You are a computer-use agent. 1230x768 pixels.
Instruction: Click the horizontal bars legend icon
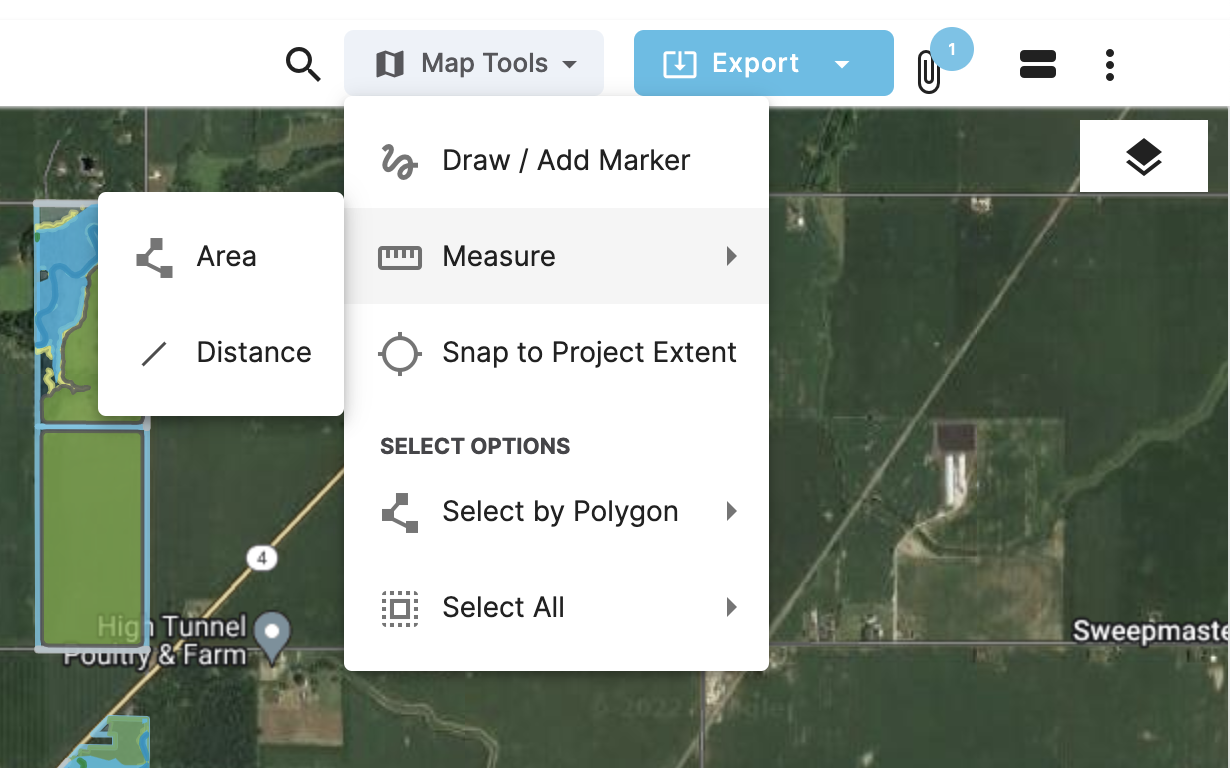1037,63
